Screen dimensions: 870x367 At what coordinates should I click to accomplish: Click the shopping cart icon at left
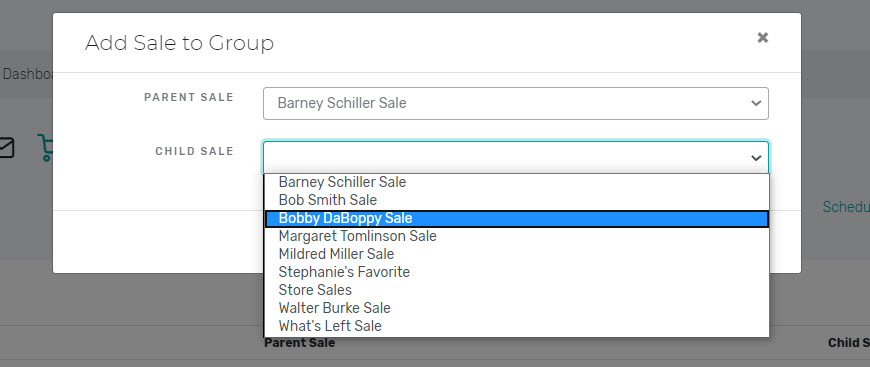(x=45, y=148)
